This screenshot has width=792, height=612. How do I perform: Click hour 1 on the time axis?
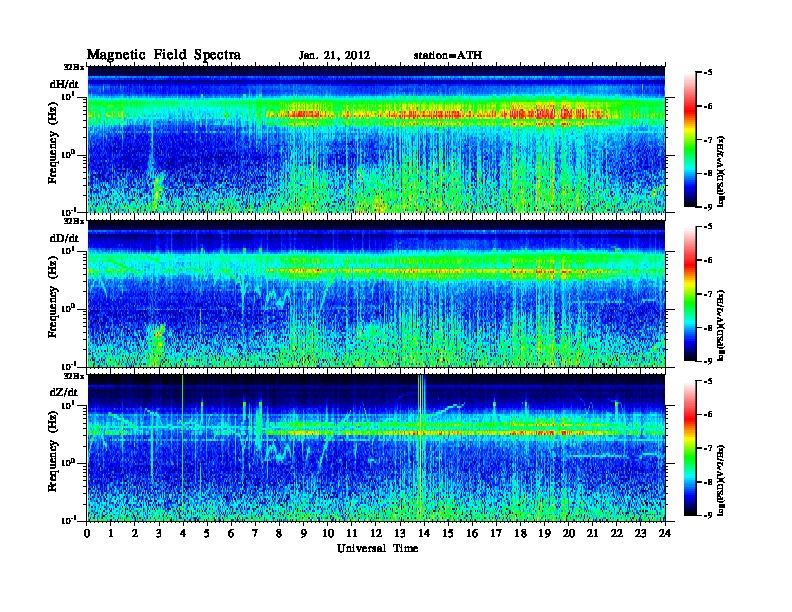click(111, 534)
